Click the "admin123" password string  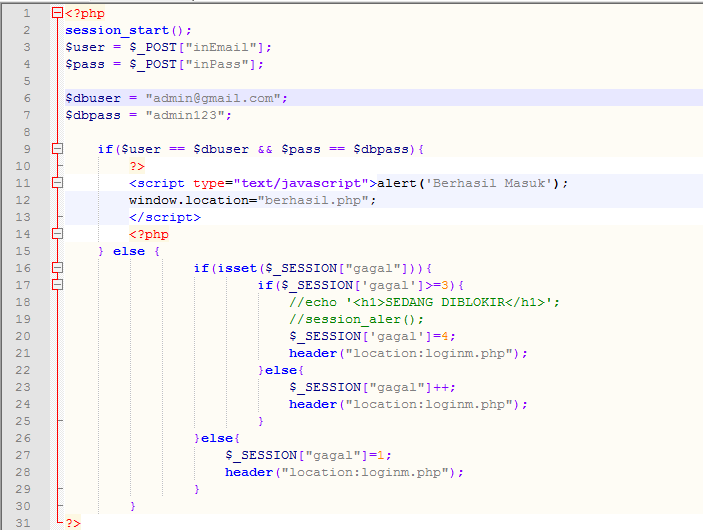(x=185, y=115)
